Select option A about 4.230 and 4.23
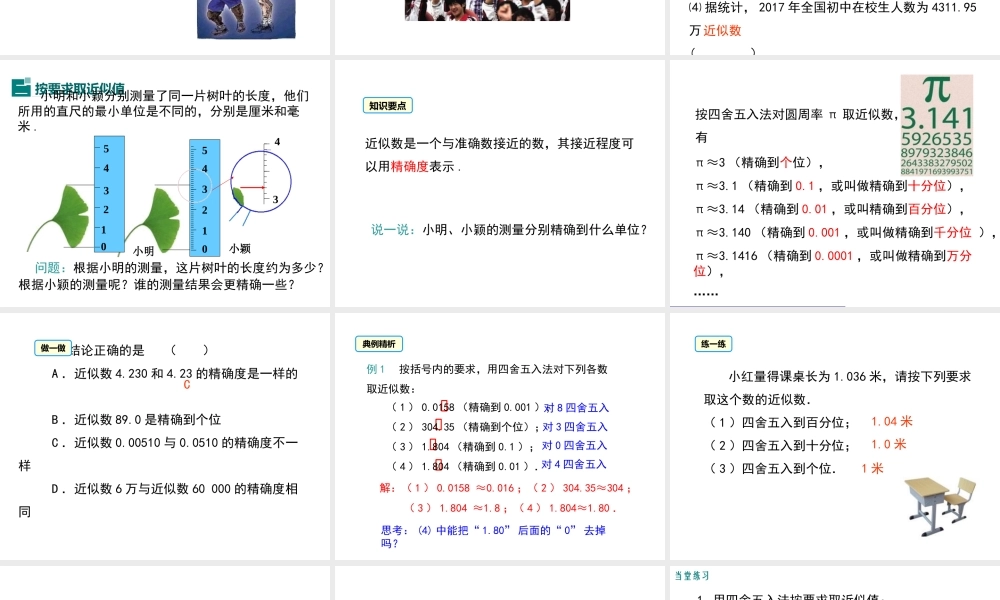Image resolution: width=1000 pixels, height=600 pixels. coord(175,374)
